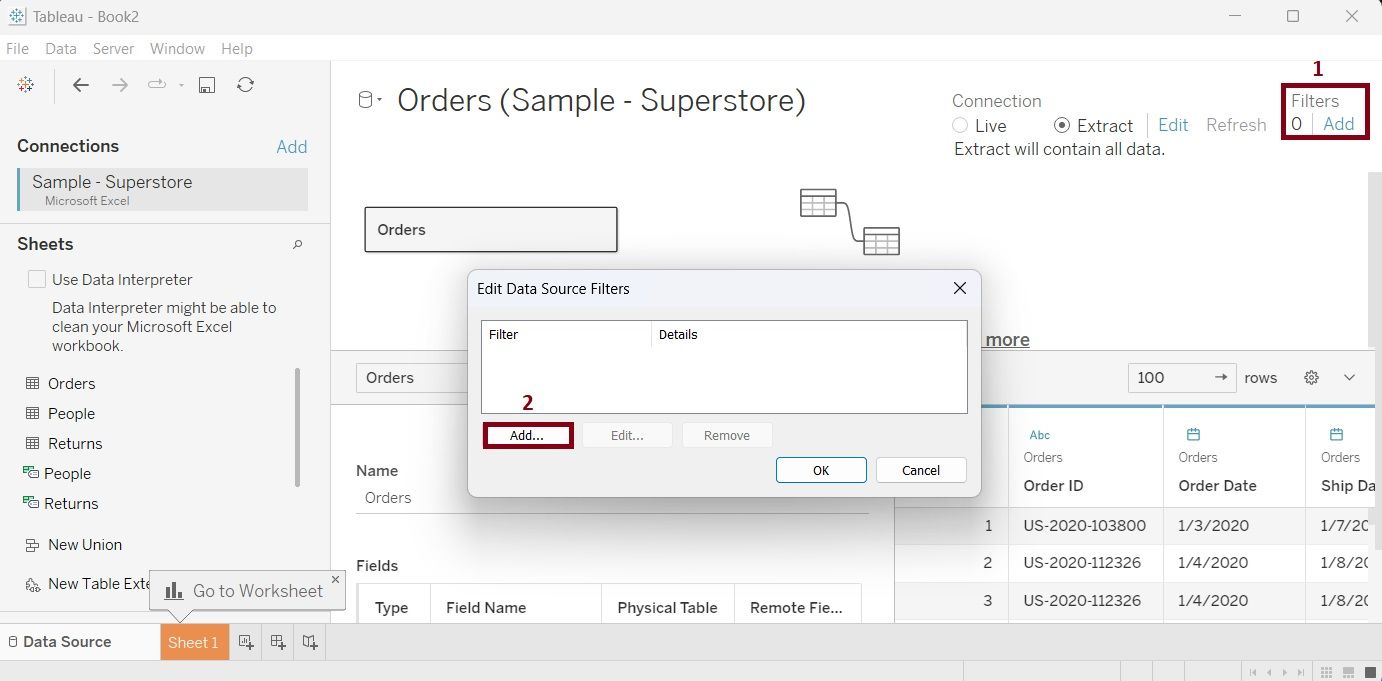
Task: Click the New Dashboard tab icon
Action: (x=278, y=642)
